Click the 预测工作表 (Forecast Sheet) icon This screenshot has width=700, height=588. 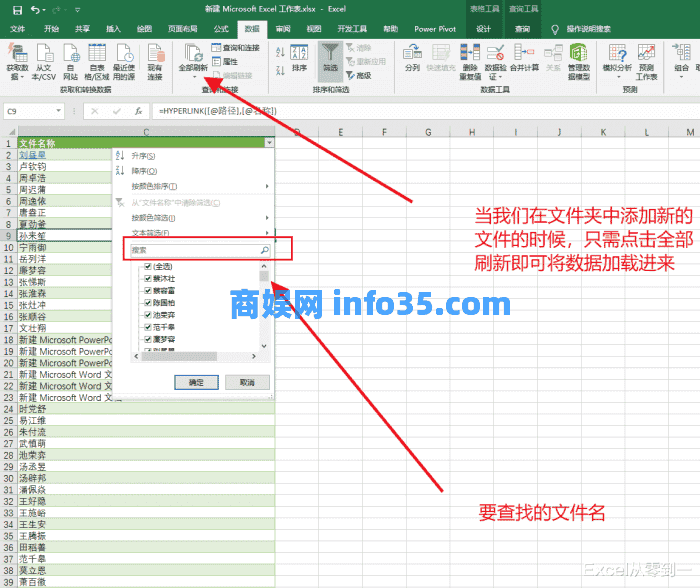[646, 54]
